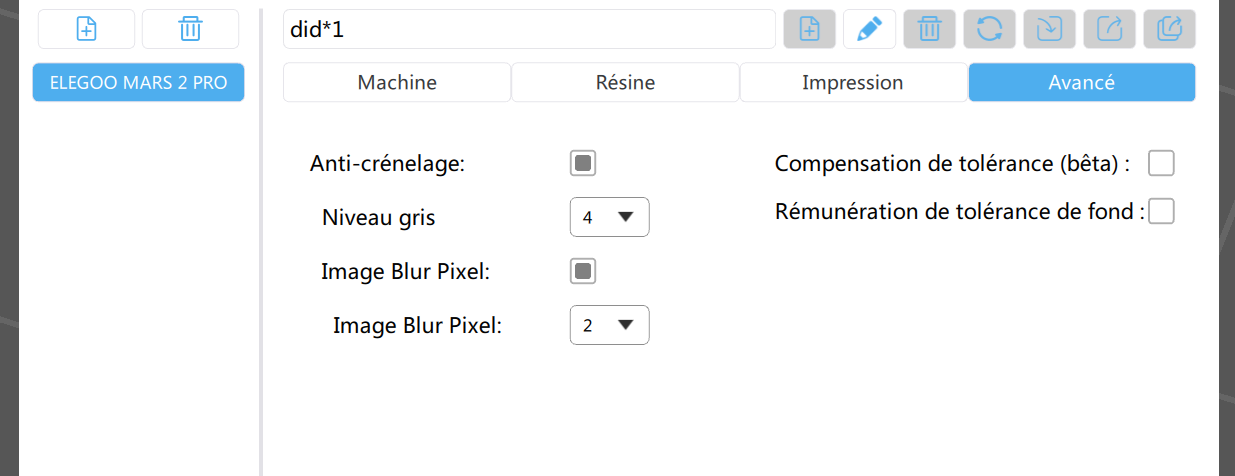Expand the Image Blur Pixel value dropdown

[x=609, y=325]
